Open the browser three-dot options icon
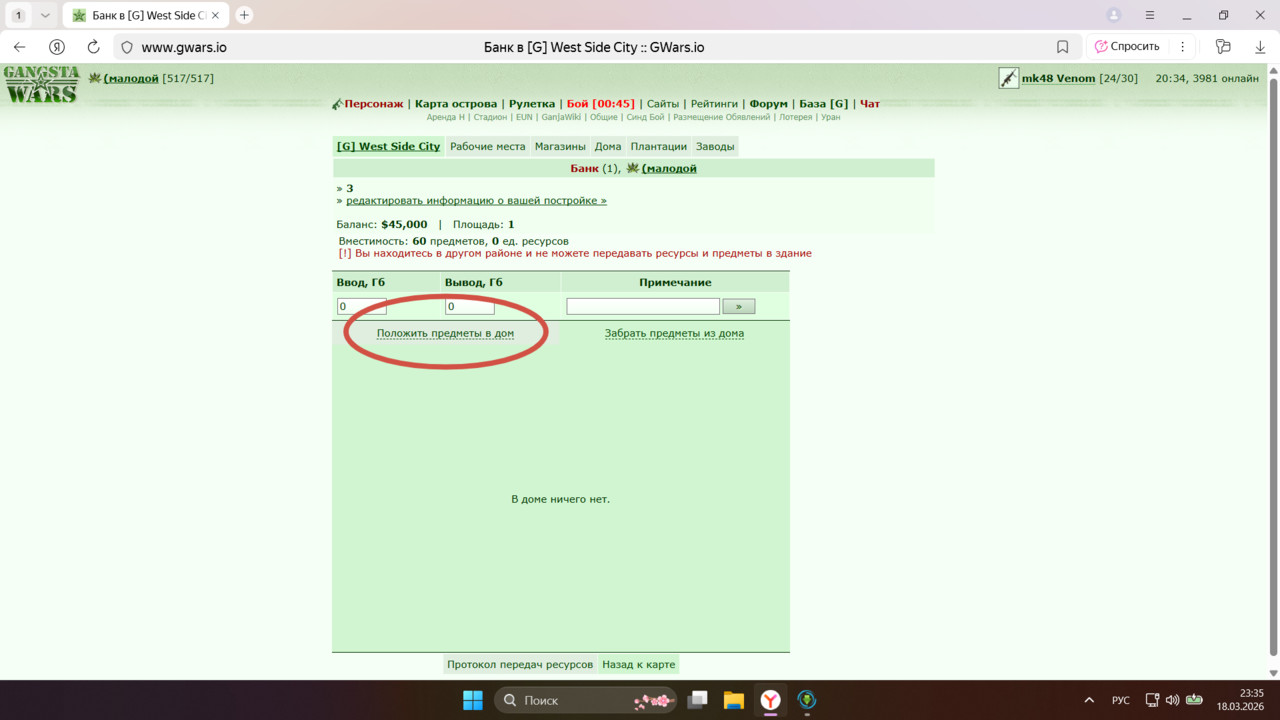The image size is (1280, 720). click(1182, 47)
